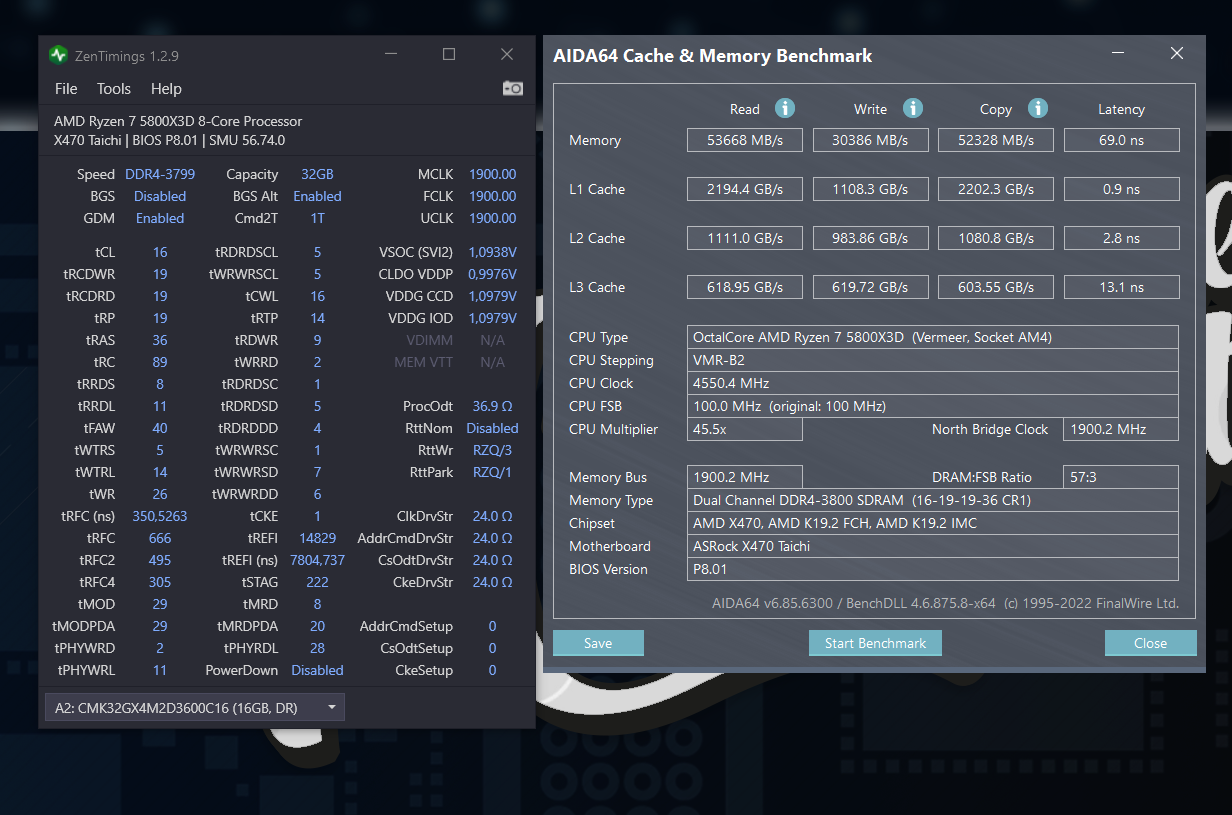Click the L1 Cache Read value 2194.4 GB/s
Viewport: 1232px width, 815px height.
(x=745, y=189)
